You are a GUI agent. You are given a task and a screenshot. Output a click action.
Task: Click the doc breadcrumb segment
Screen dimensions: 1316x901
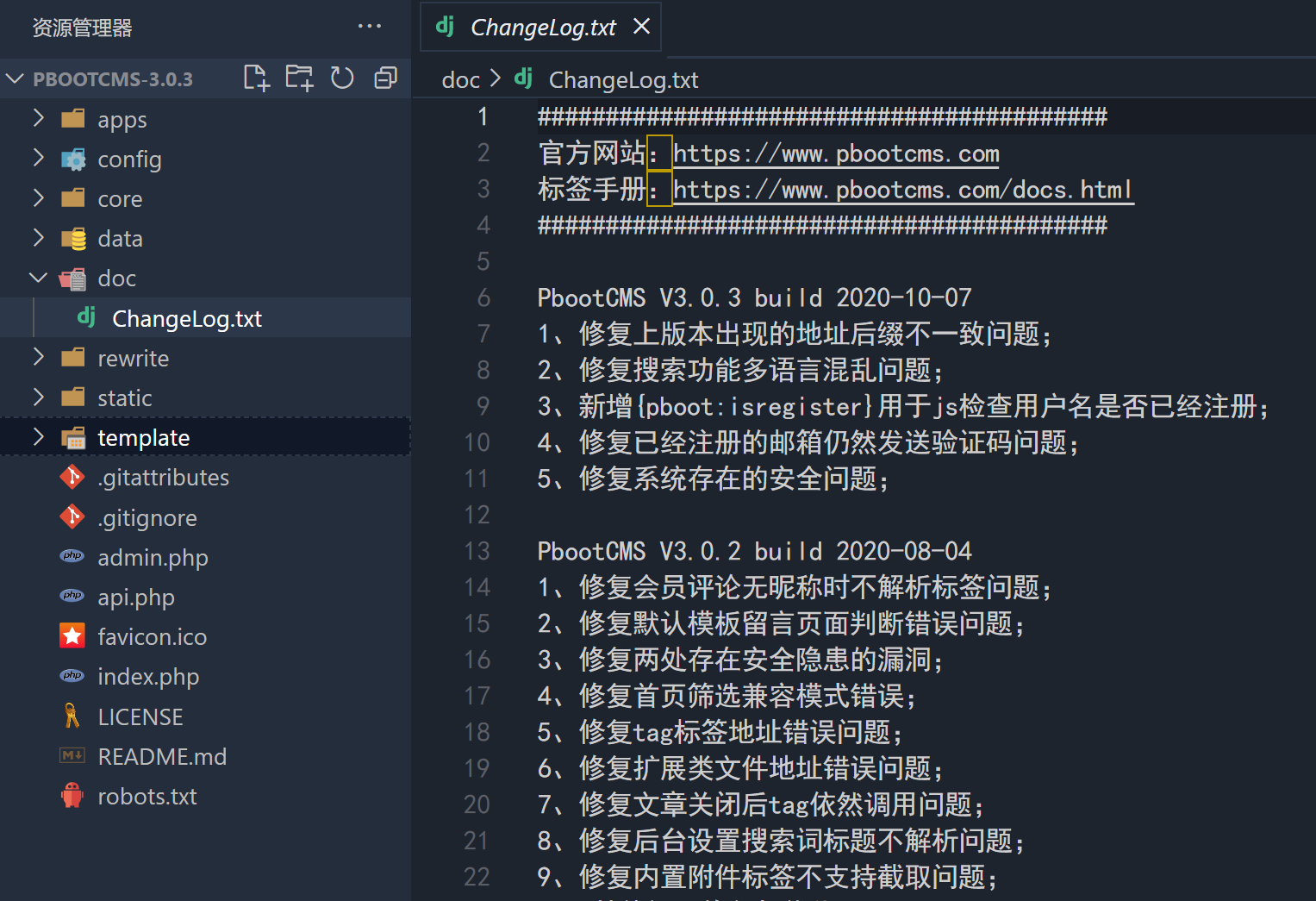[460, 79]
